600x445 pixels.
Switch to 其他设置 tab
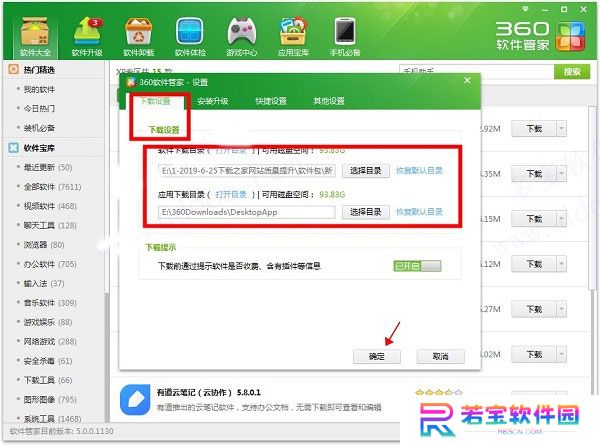coord(329,101)
